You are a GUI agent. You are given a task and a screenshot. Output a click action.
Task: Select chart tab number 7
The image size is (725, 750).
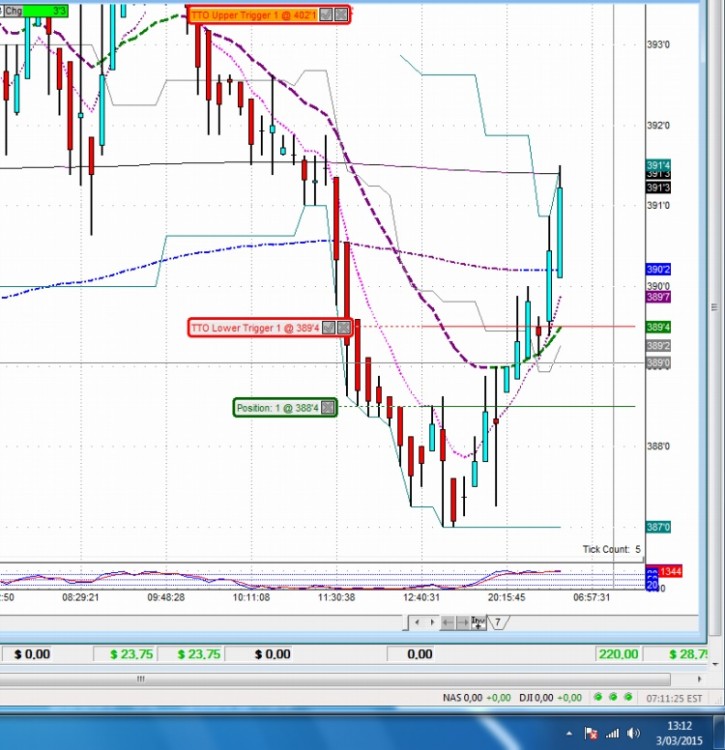498,622
